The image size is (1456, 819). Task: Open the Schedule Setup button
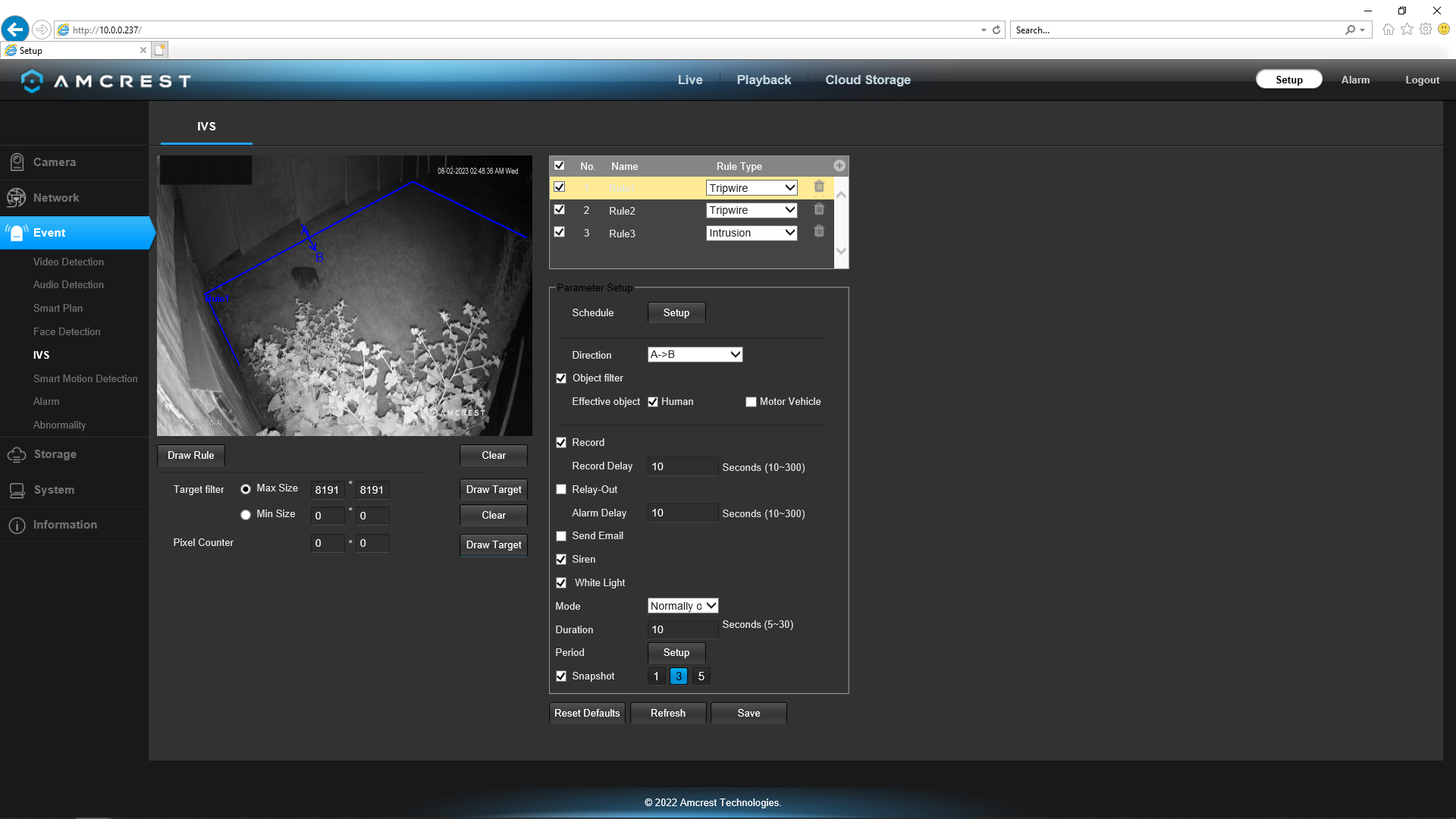[676, 312]
